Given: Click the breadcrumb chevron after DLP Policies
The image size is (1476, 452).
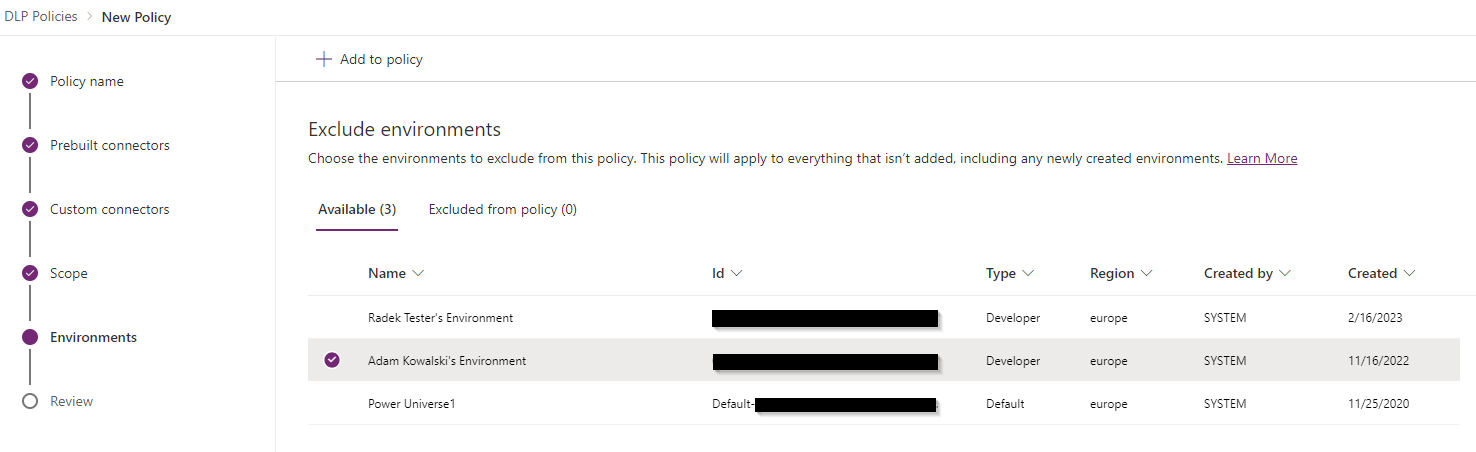Looking at the screenshot, I should coord(90,17).
